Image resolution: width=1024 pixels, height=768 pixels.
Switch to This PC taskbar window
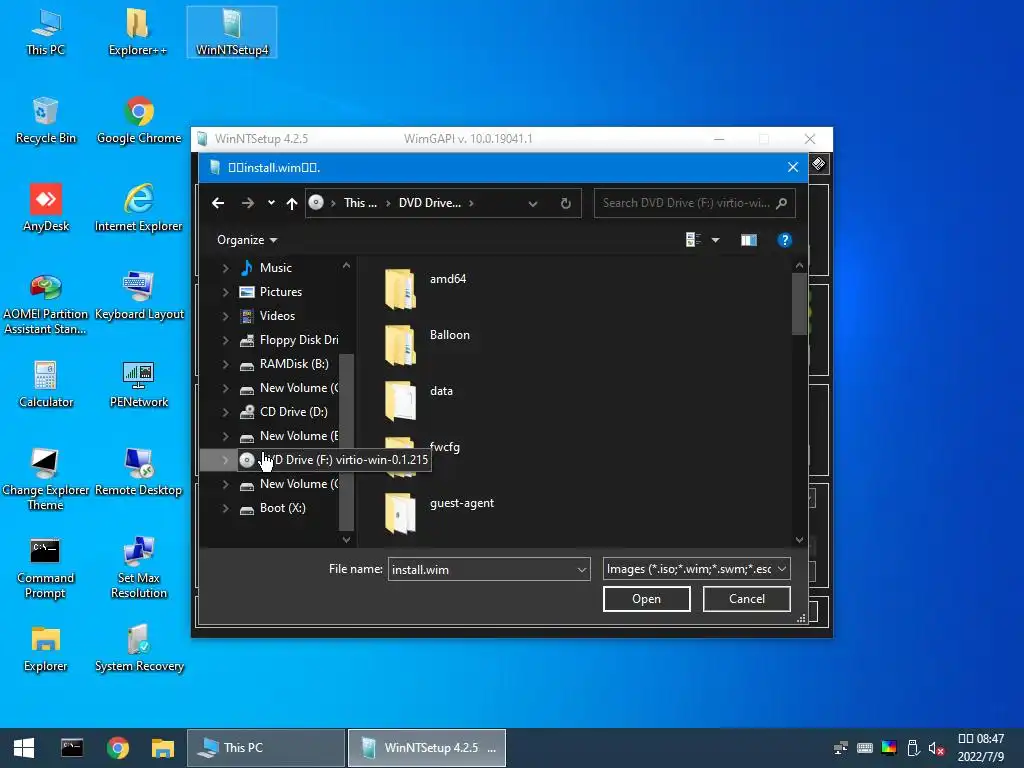266,748
